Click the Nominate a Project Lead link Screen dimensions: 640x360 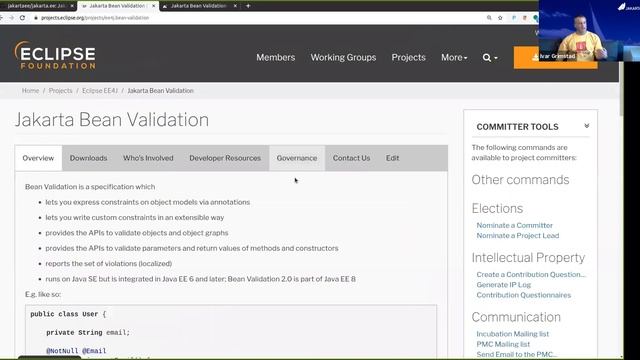point(518,236)
